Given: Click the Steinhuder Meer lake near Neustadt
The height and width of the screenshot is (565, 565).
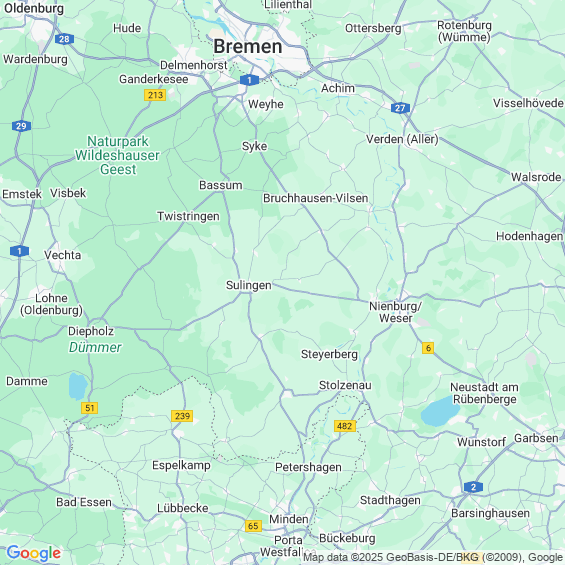Looking at the screenshot, I should (x=440, y=411).
